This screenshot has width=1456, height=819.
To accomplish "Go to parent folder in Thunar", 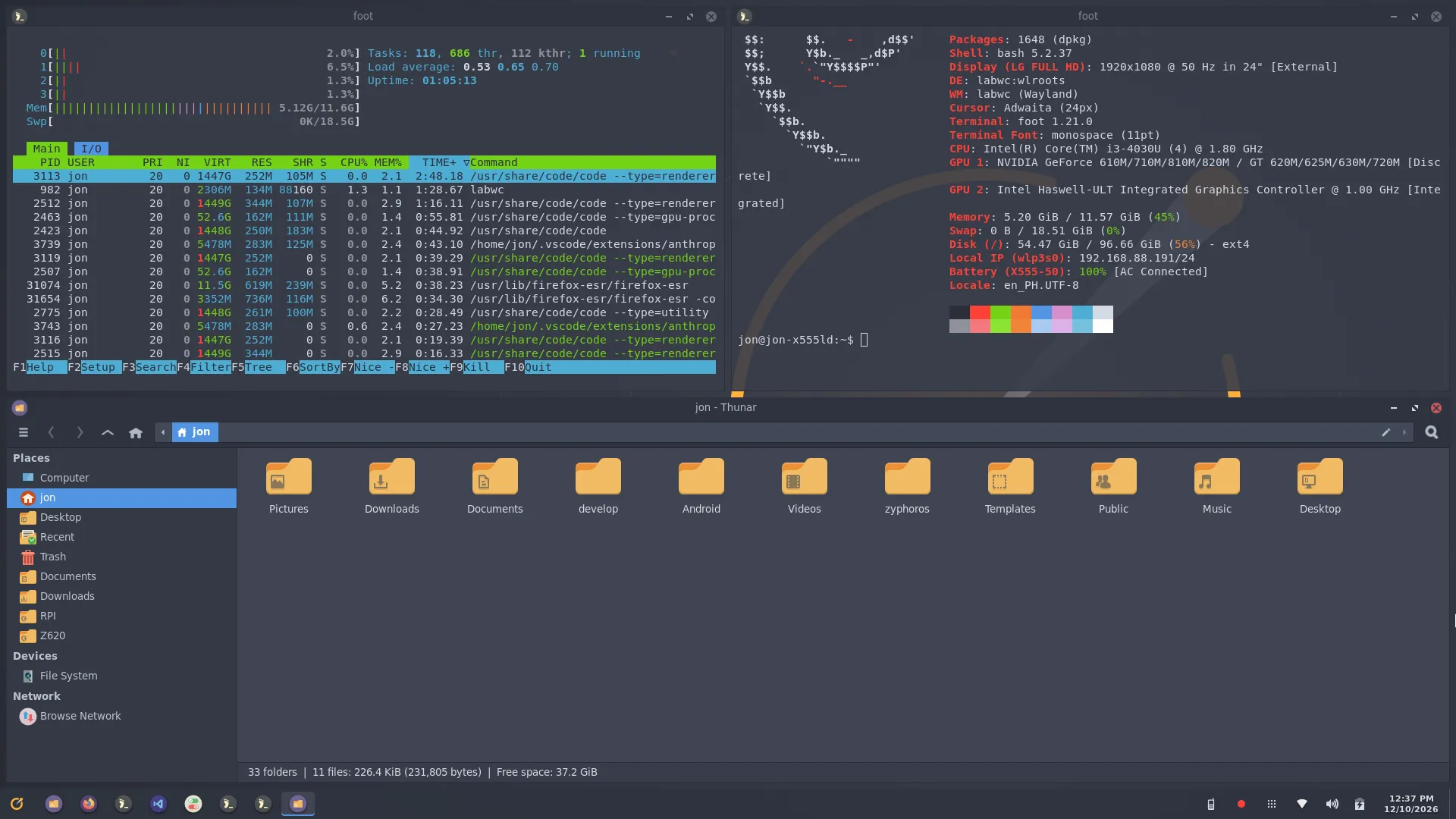I will [x=108, y=432].
